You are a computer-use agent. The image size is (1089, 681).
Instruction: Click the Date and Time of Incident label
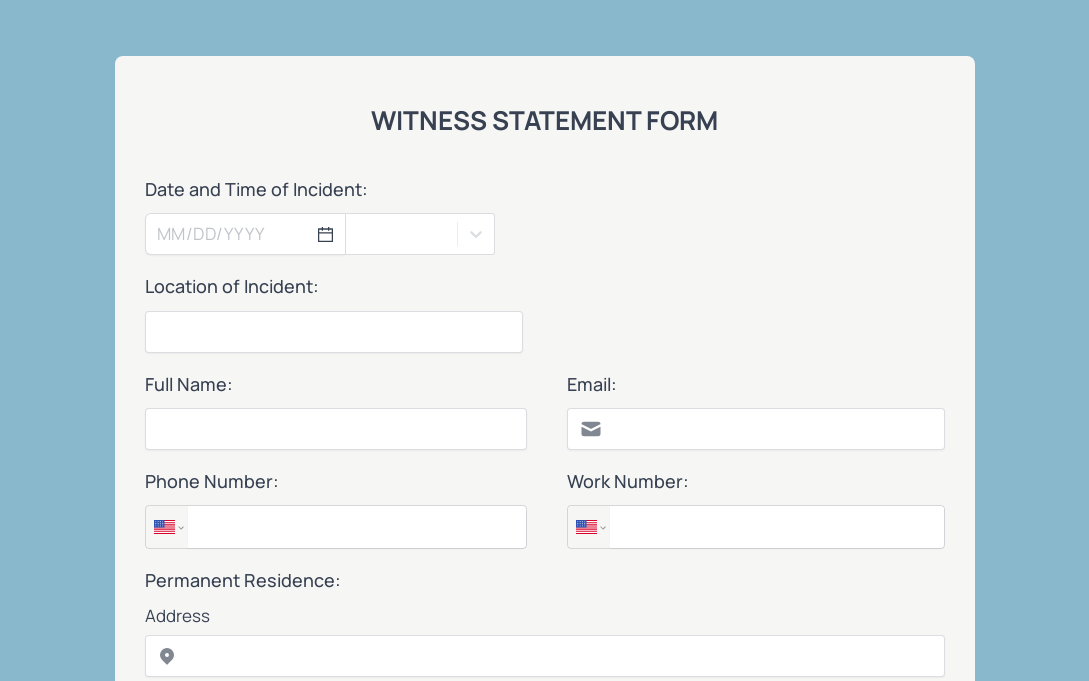point(256,190)
